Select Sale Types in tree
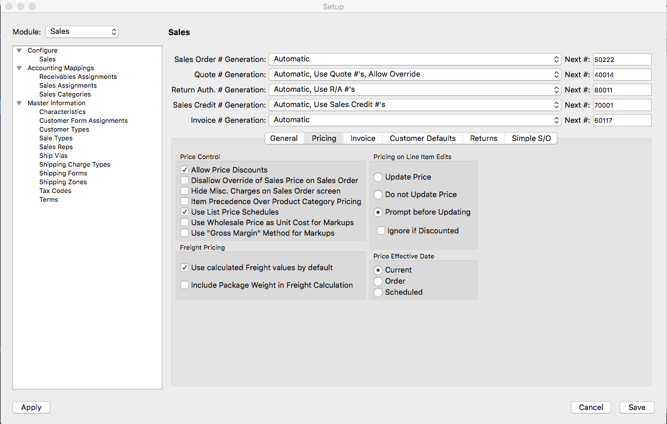 [x=56, y=138]
